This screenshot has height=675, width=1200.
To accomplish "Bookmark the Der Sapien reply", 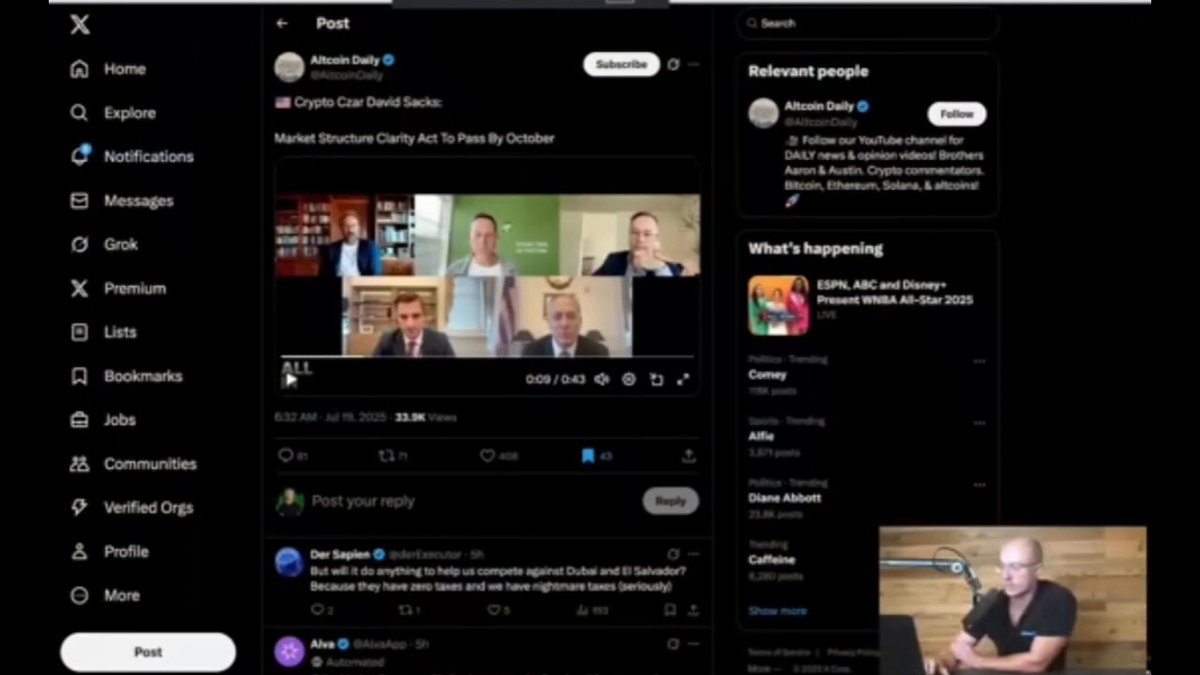I will (x=669, y=609).
